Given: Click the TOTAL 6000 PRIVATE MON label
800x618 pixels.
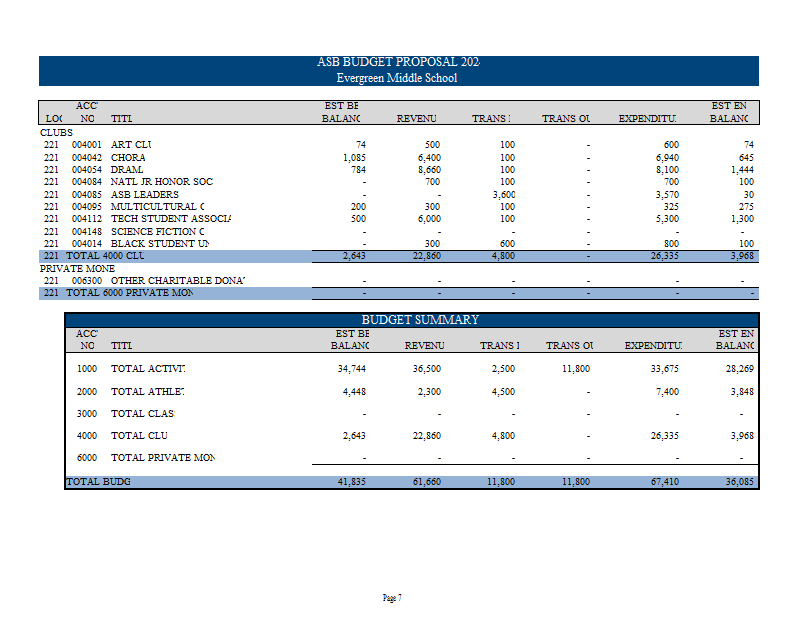Looking at the screenshot, I should (130, 293).
